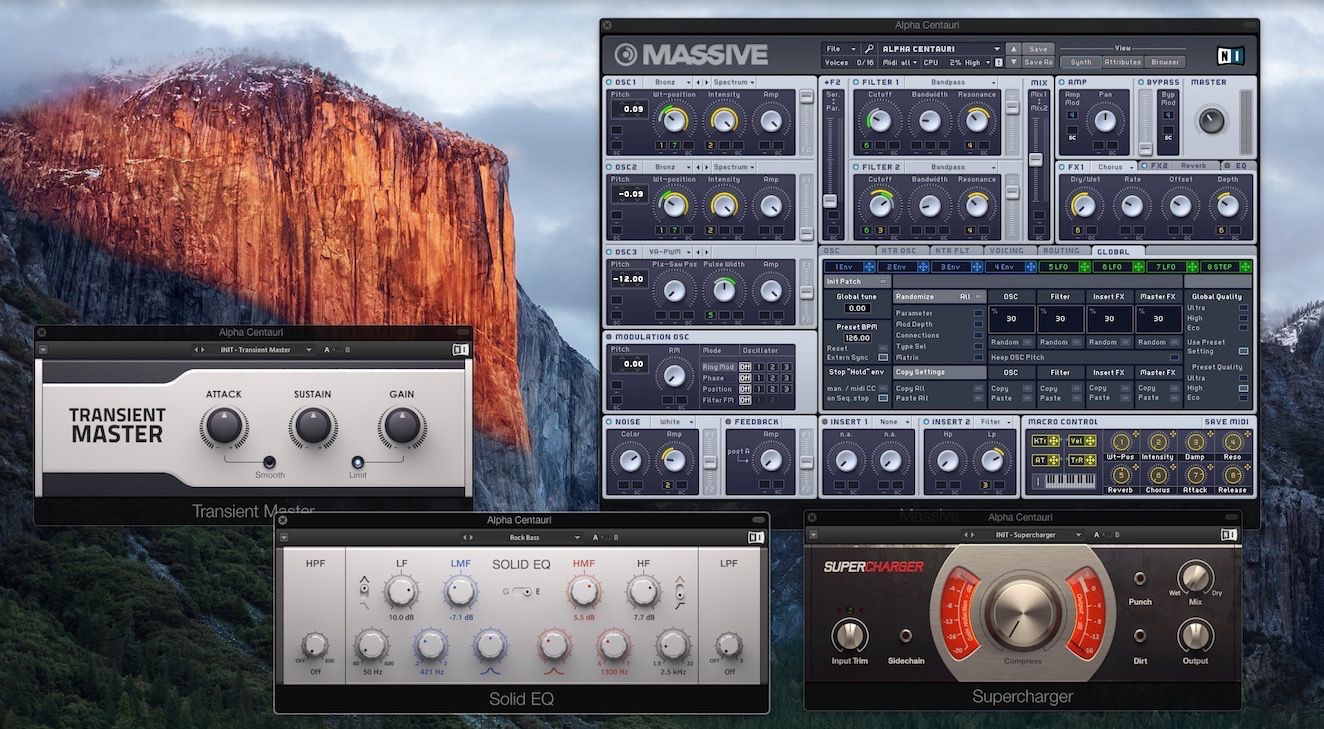The image size is (1324, 729).
Task: Open Filter 2 Bandpass type dropdown
Action: (948, 167)
